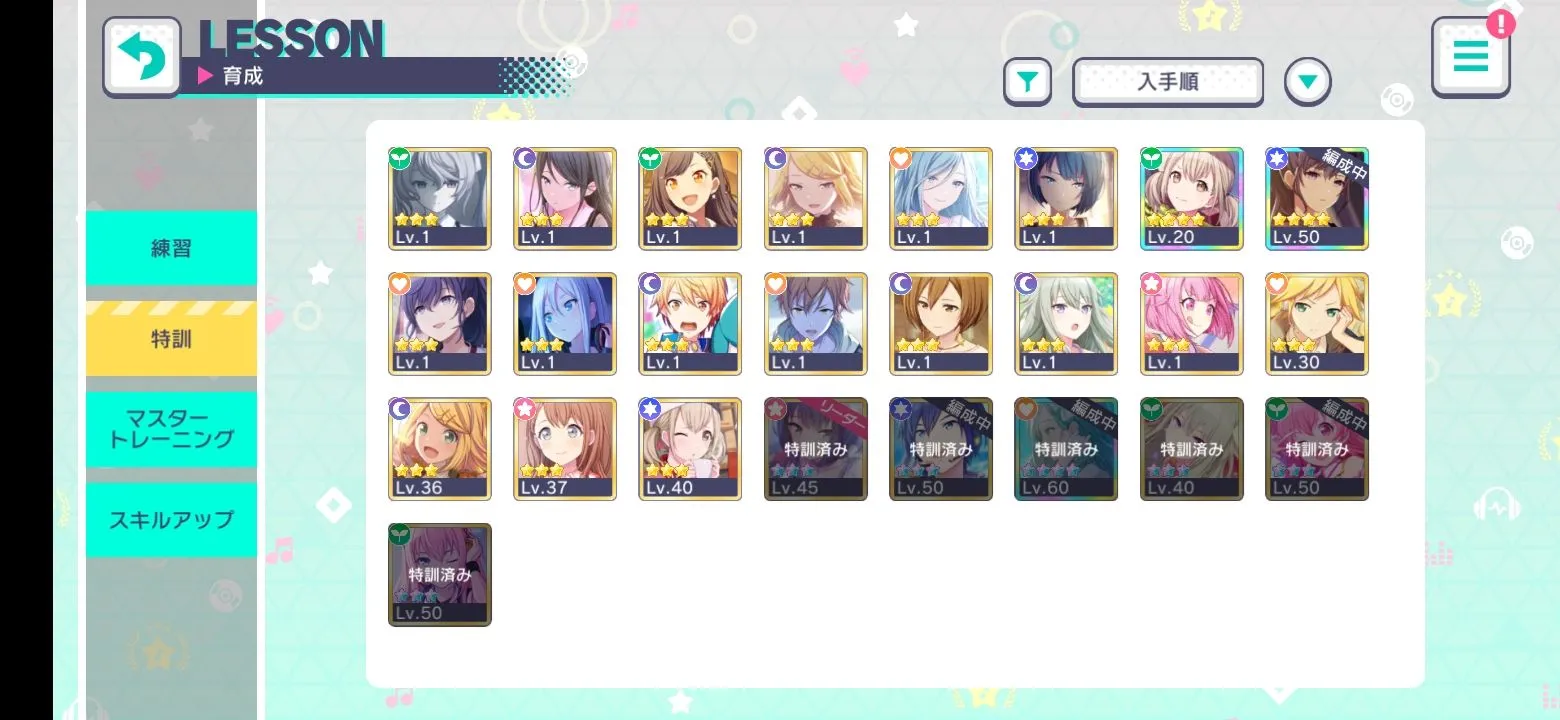Image resolution: width=1560 pixels, height=720 pixels.
Task: Choose the Lv.36 card
Action: click(x=440, y=449)
